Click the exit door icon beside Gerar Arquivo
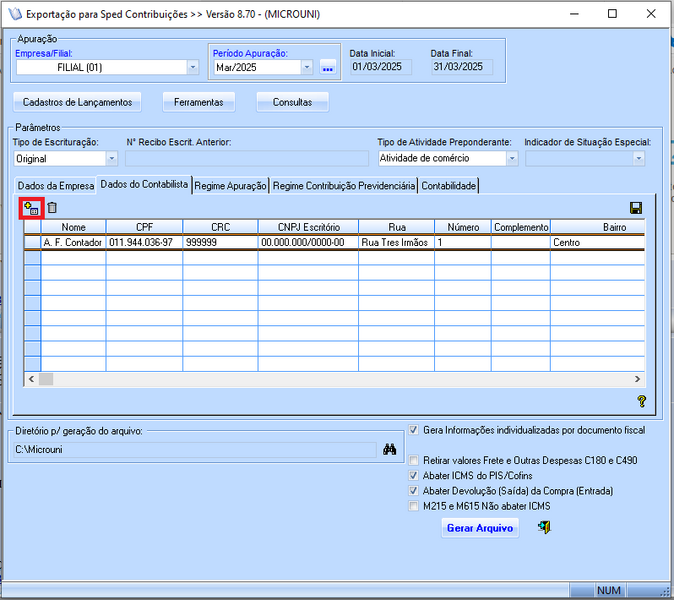The height and width of the screenshot is (600, 674). 544,527
